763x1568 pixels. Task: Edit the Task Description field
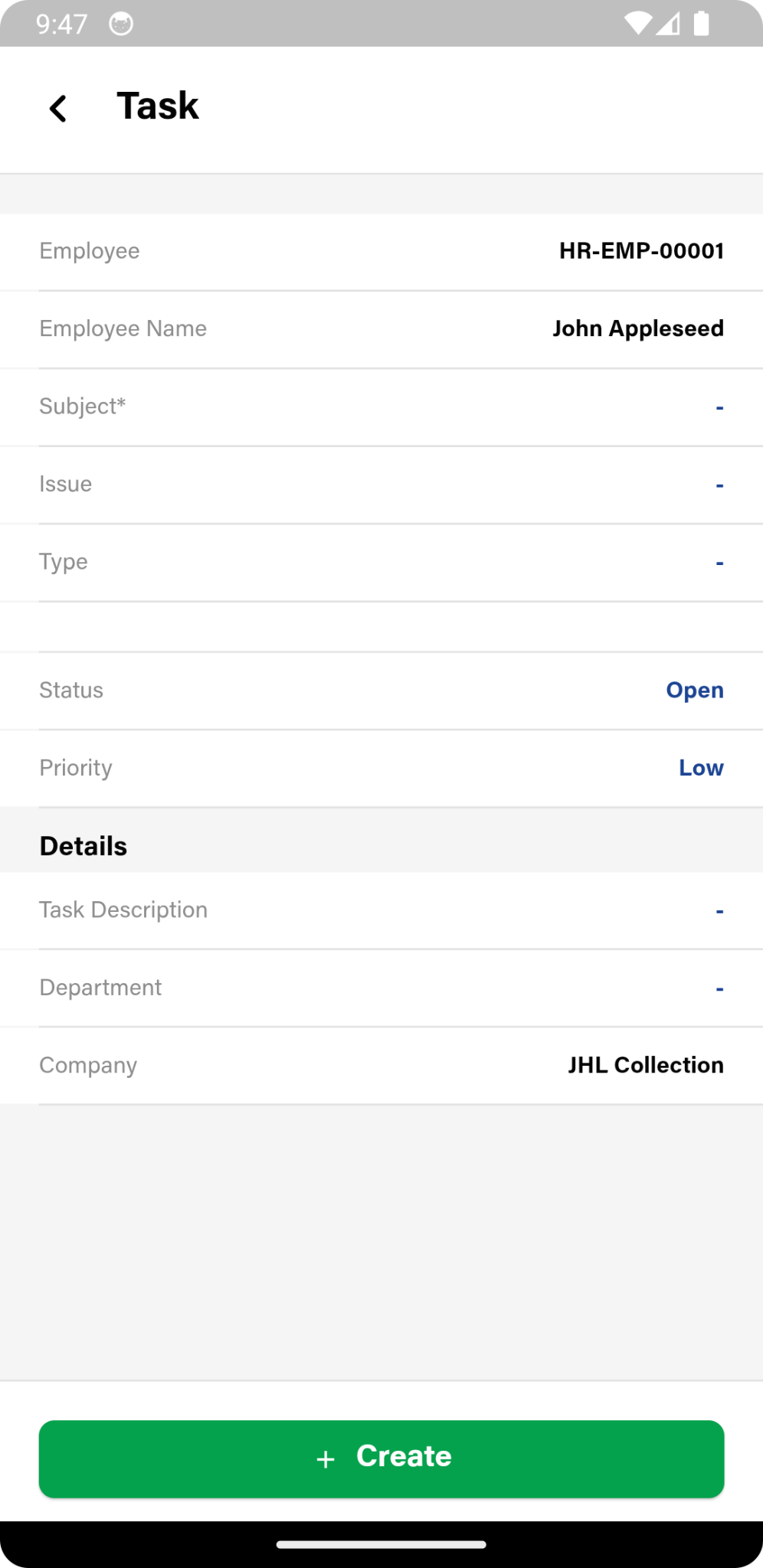click(719, 911)
